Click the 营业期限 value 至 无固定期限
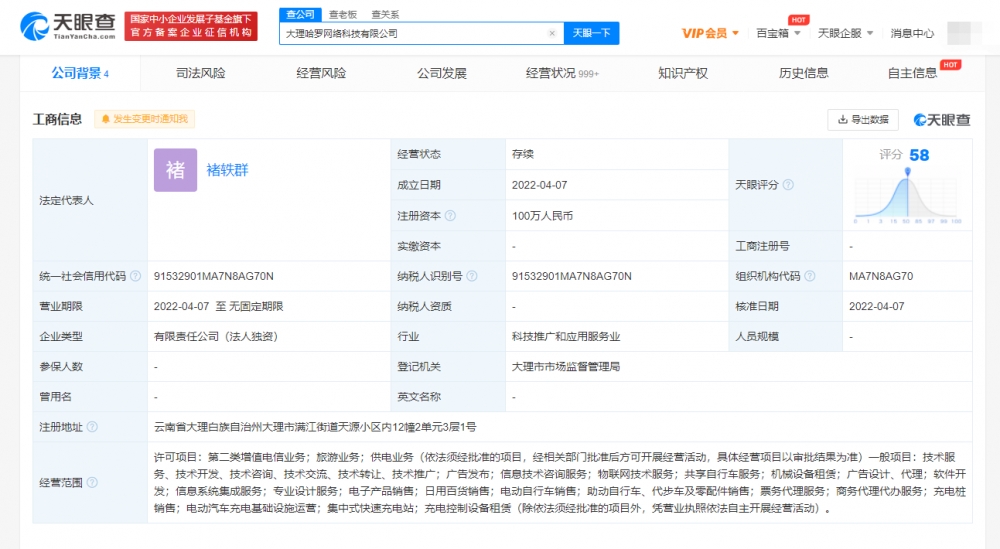The height and width of the screenshot is (549, 1000). point(218,306)
